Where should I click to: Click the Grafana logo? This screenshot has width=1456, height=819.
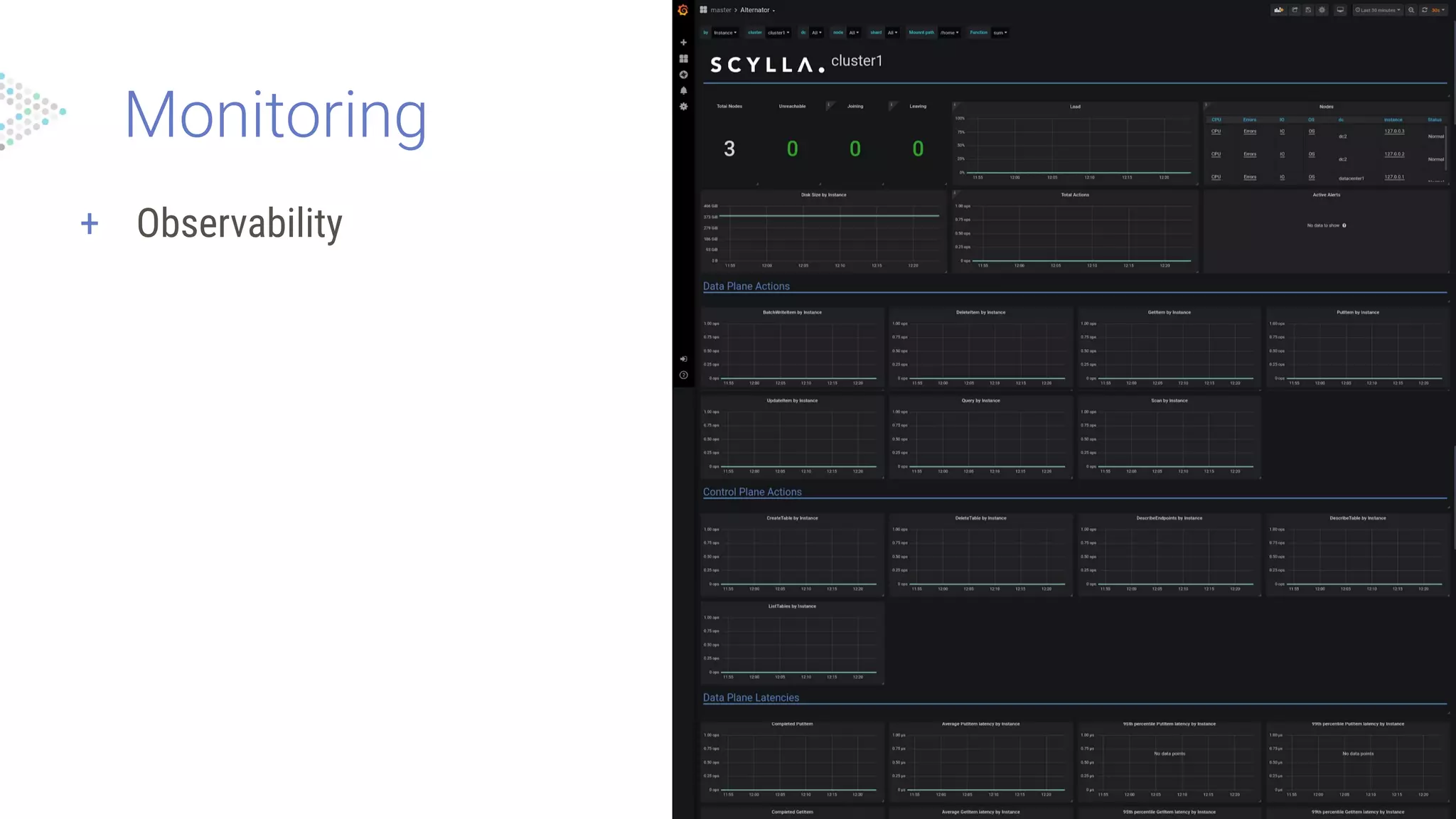click(683, 10)
